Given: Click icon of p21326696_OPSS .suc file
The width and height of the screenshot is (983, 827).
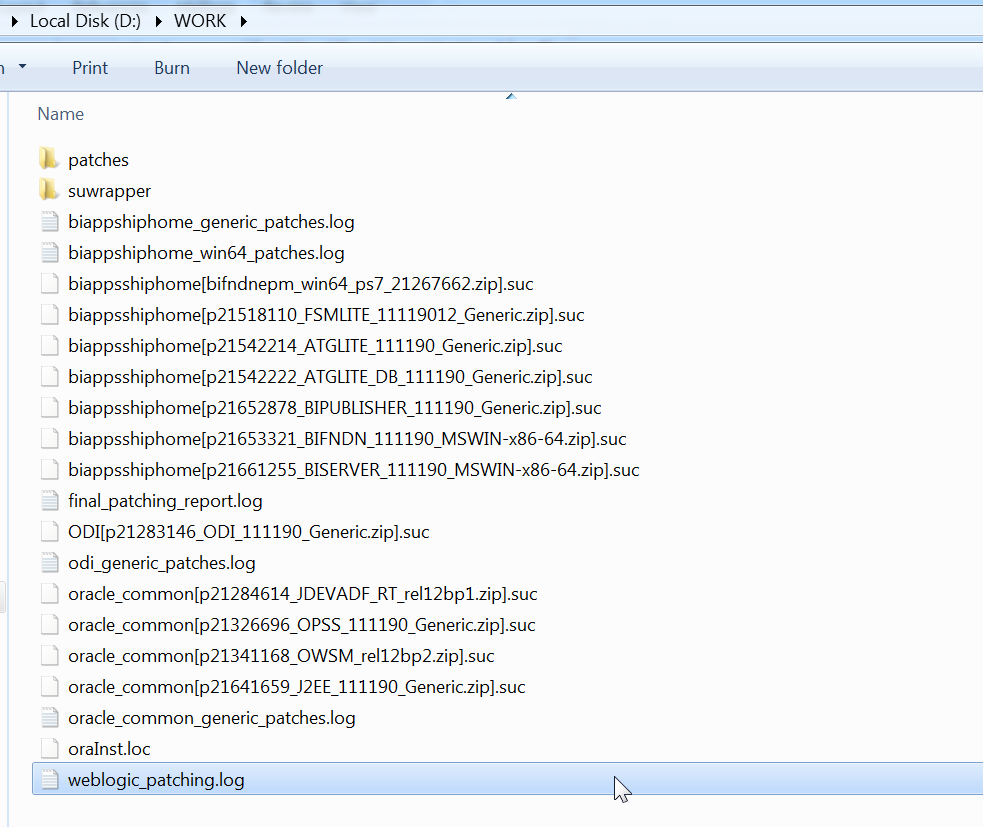Looking at the screenshot, I should [x=50, y=624].
